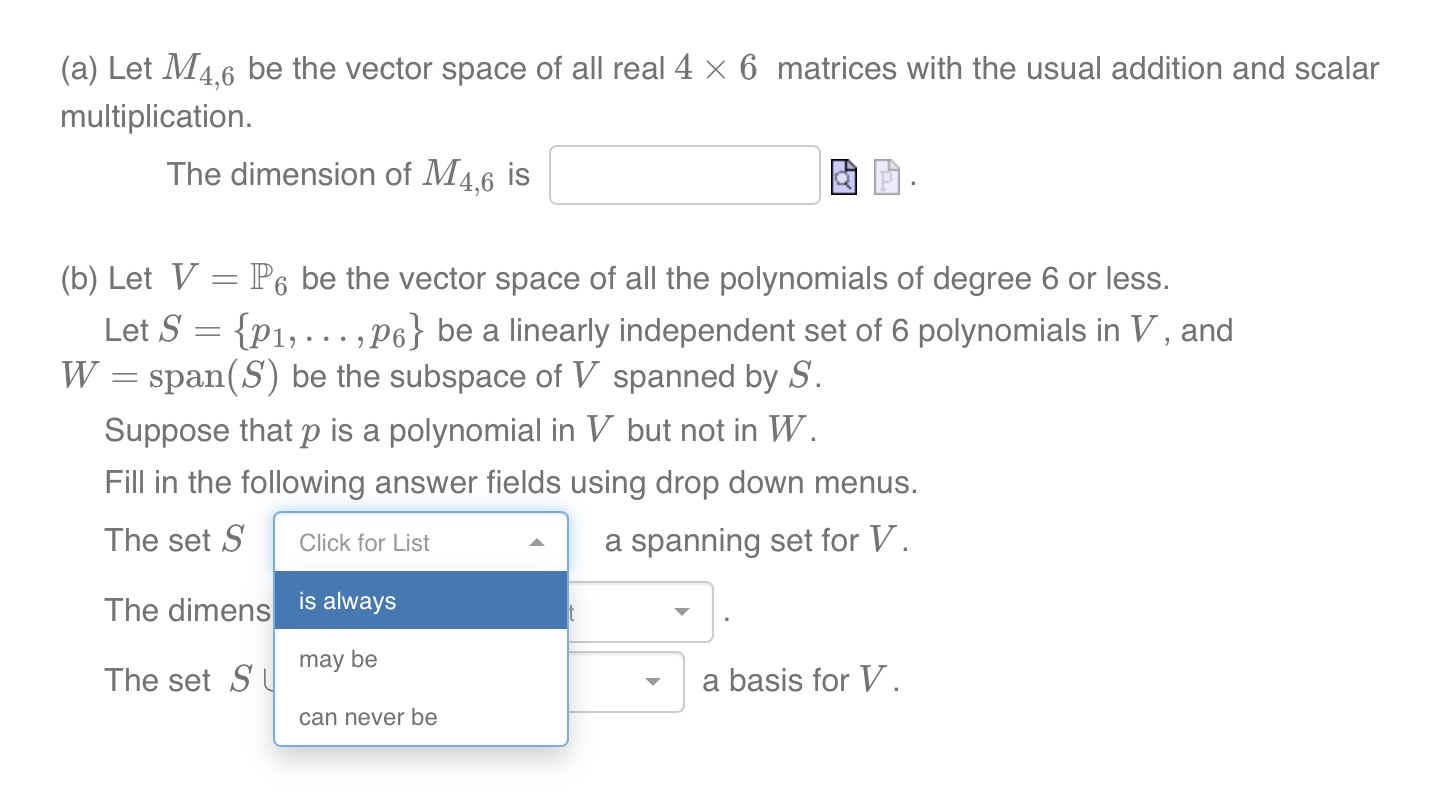This screenshot has width=1442, height=805.
Task: Click the faded P page icon
Action: [887, 176]
